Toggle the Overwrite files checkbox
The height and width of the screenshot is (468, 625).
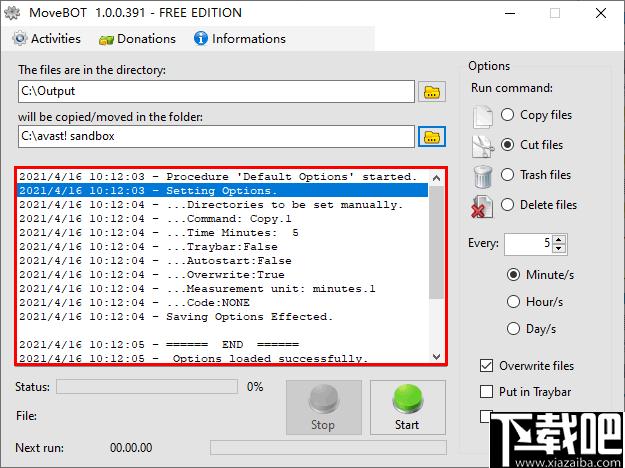486,366
